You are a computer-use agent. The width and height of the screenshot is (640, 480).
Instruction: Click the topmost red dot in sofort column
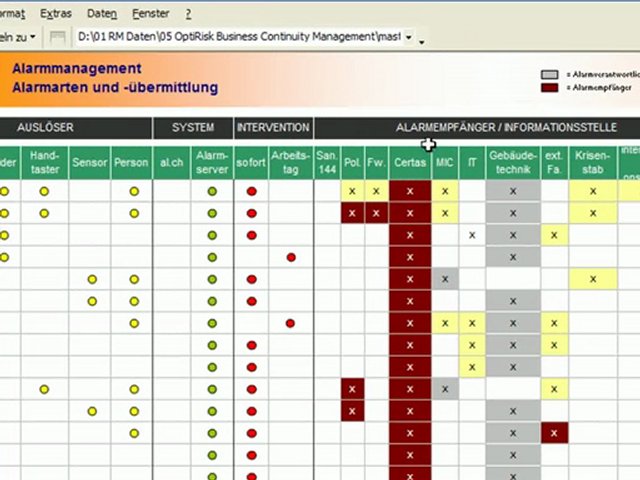251,190
